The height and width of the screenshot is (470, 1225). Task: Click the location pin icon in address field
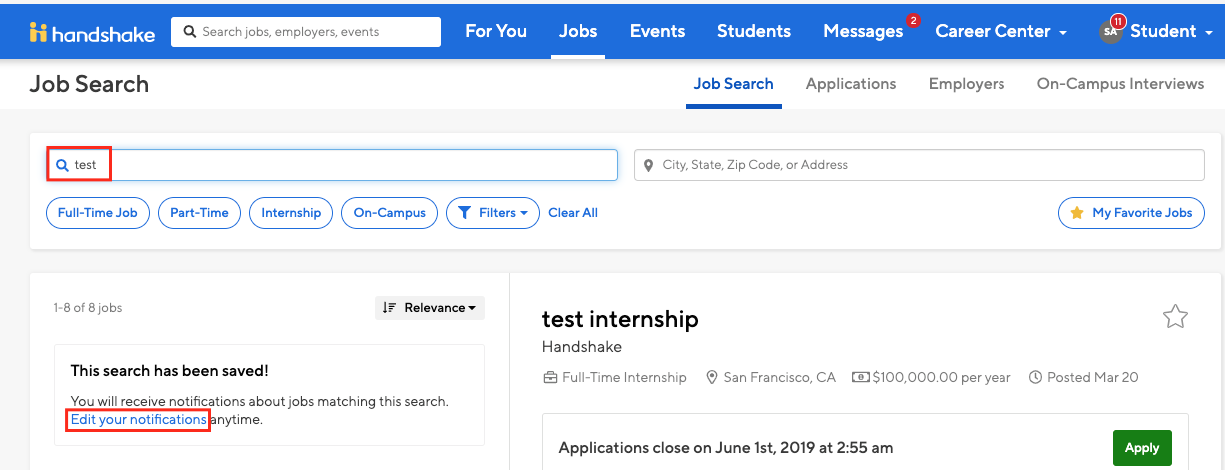[649, 165]
